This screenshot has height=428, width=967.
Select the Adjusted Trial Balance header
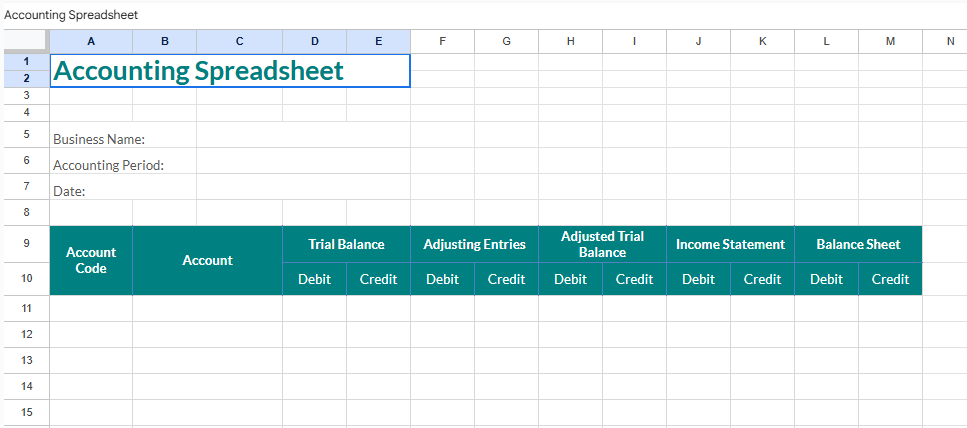click(x=602, y=245)
